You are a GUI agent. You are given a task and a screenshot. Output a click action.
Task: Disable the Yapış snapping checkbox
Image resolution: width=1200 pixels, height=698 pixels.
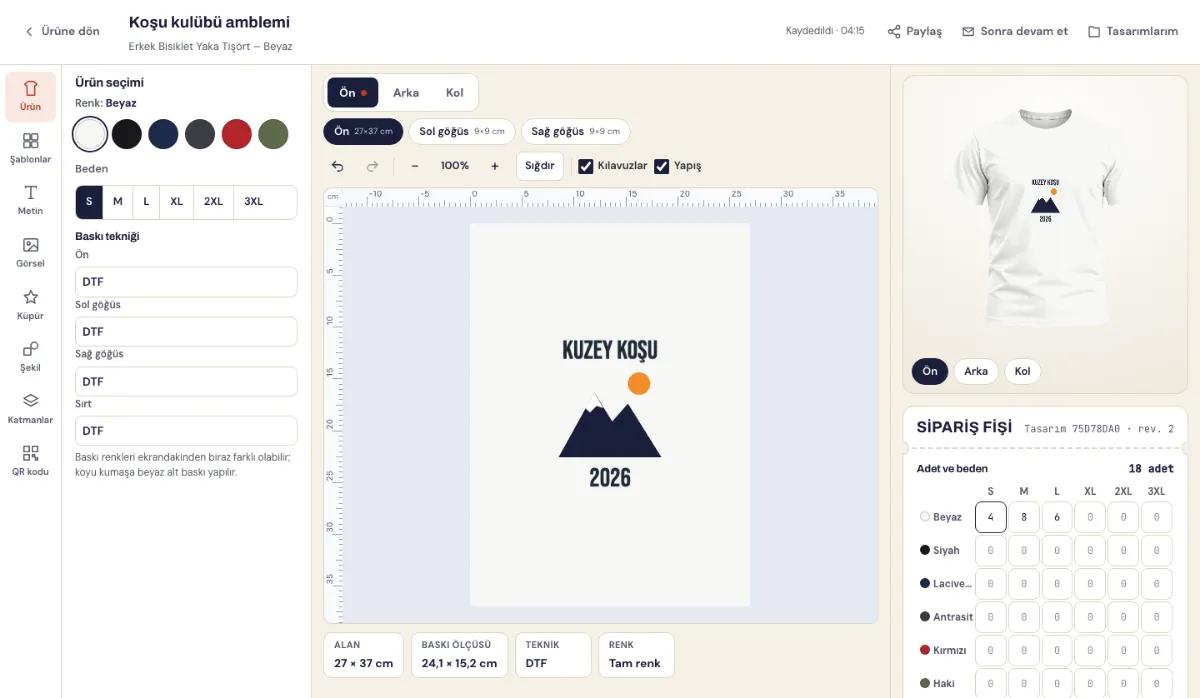pos(662,166)
